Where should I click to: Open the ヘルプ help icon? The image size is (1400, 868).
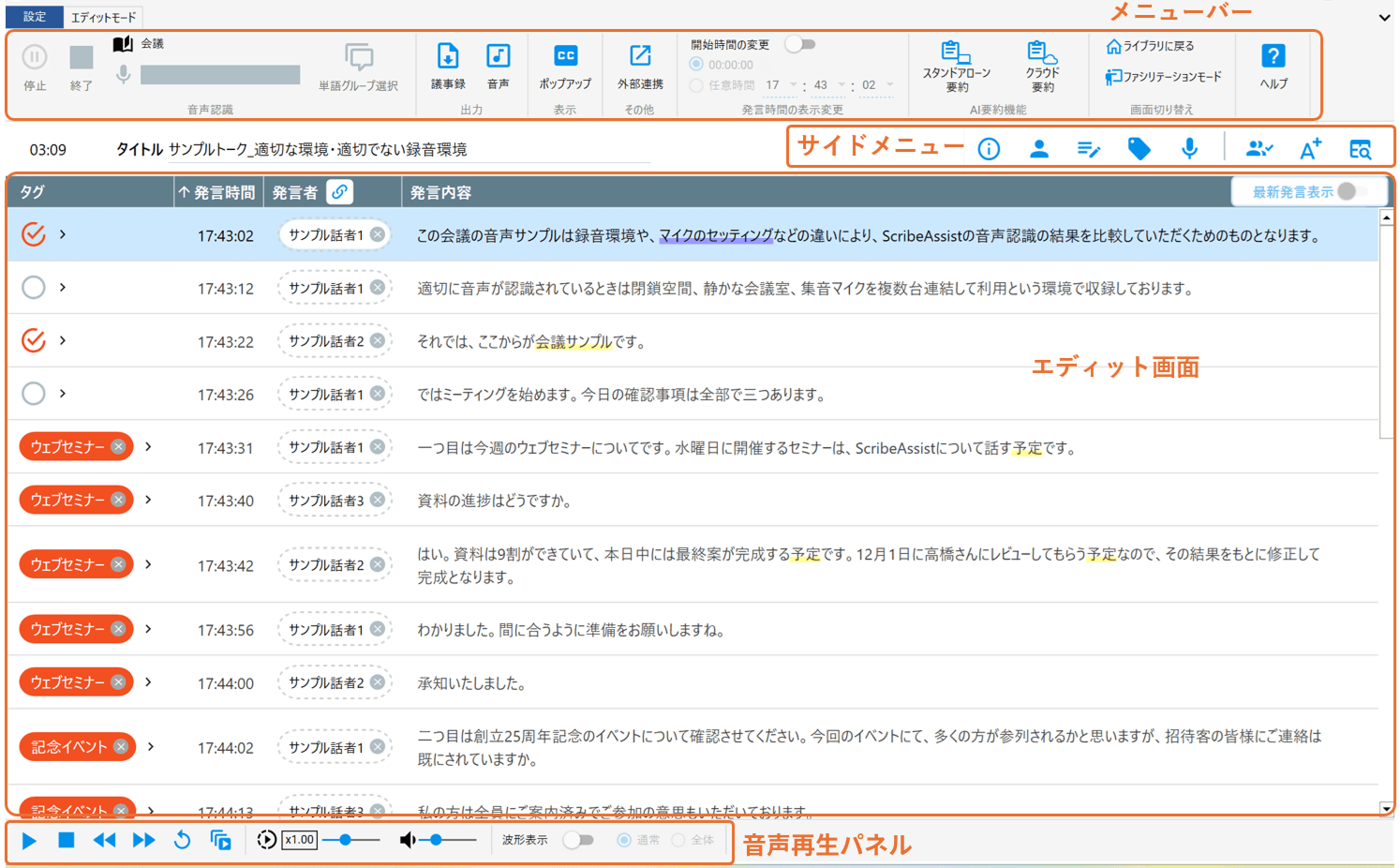pyautogui.click(x=1273, y=57)
